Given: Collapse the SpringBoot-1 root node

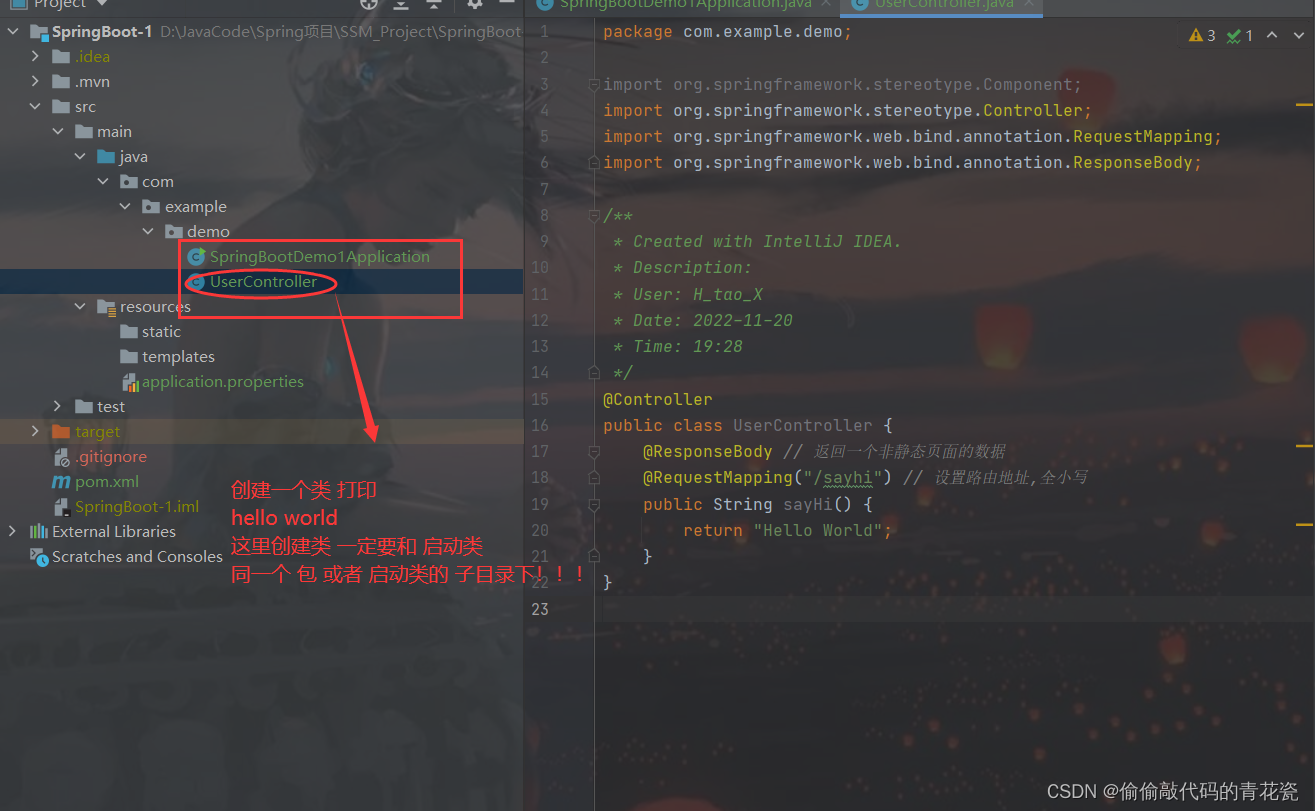Looking at the screenshot, I should click(13, 32).
